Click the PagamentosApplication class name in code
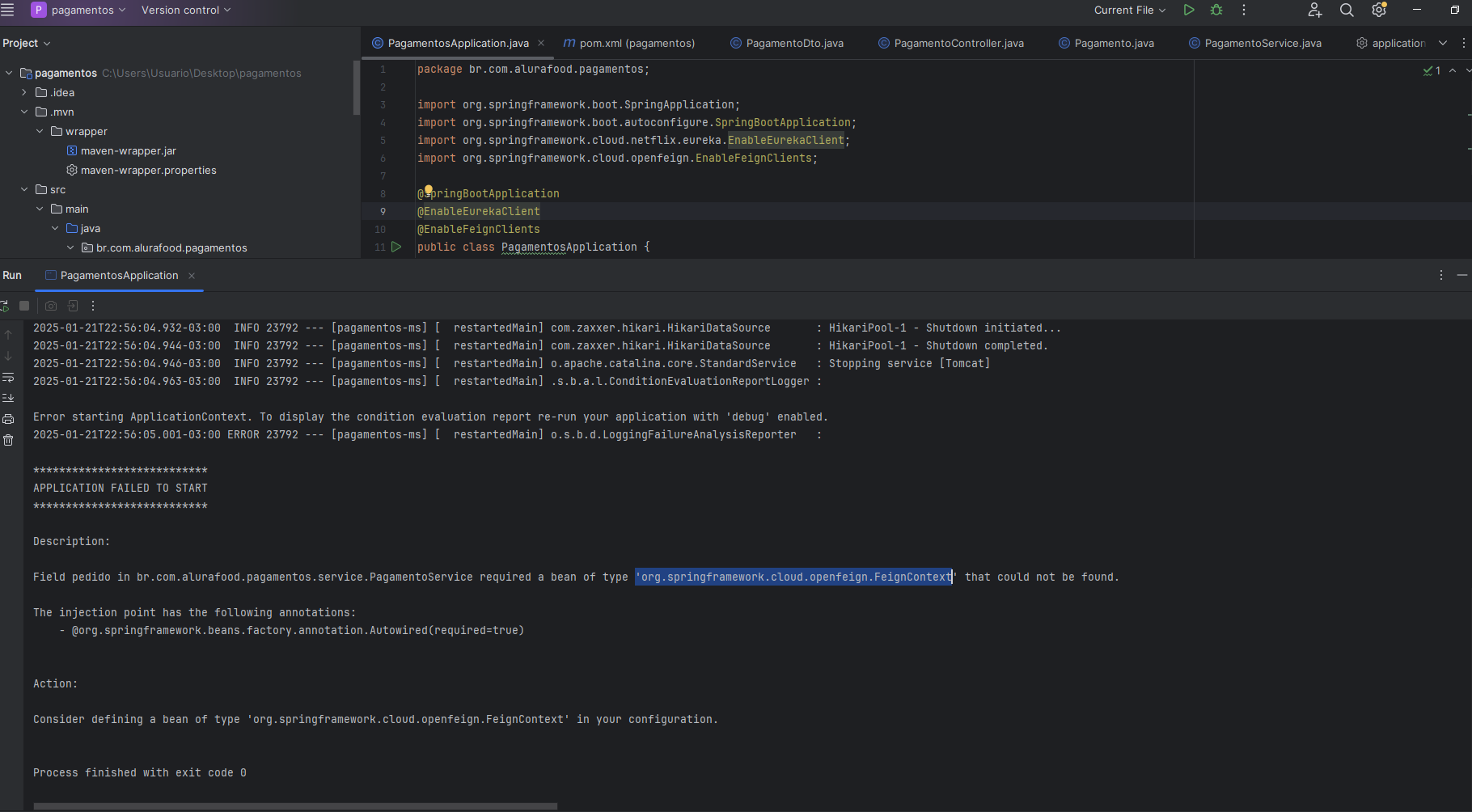Screen dimensions: 1472x812 569,247
